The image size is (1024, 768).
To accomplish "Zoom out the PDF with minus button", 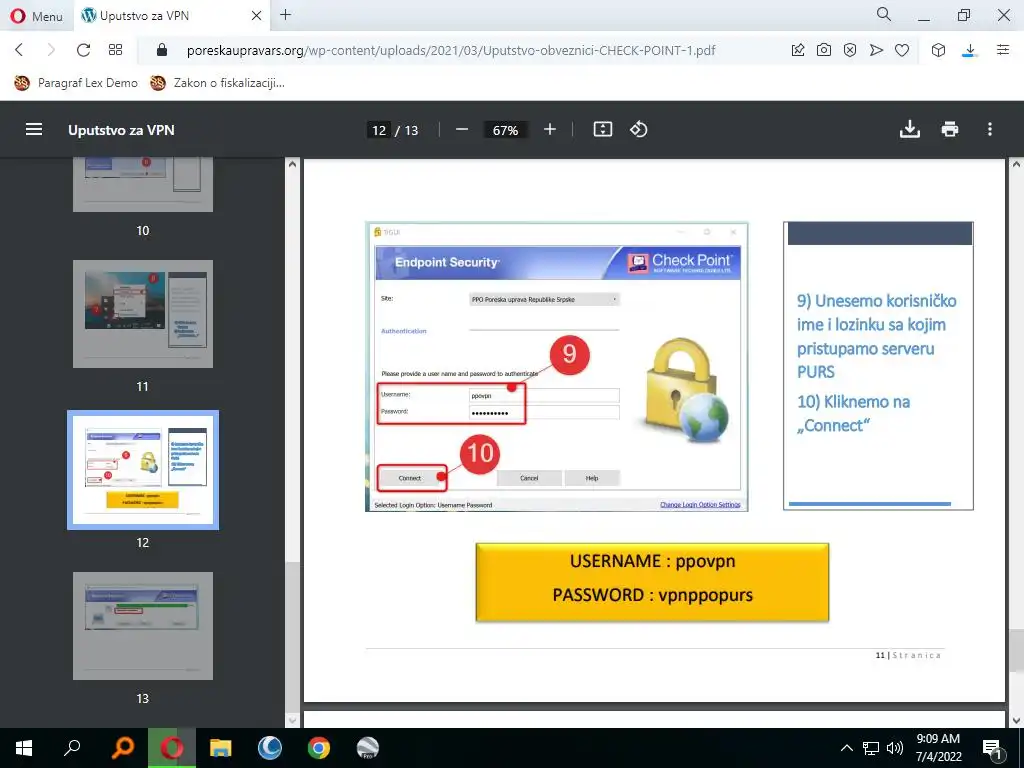I will [x=462, y=129].
